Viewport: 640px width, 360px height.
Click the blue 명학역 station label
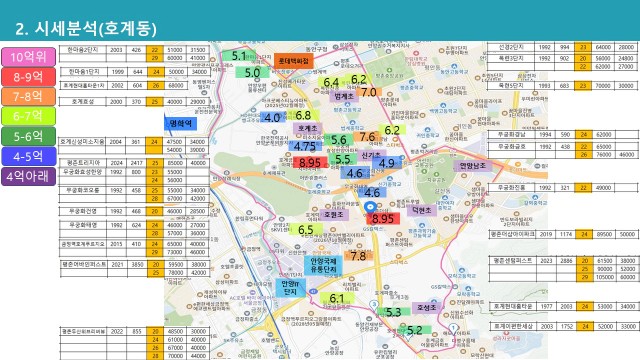click(180, 123)
